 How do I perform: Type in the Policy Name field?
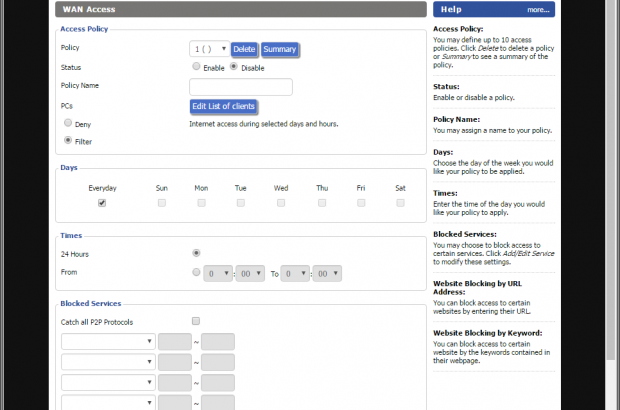click(240, 87)
